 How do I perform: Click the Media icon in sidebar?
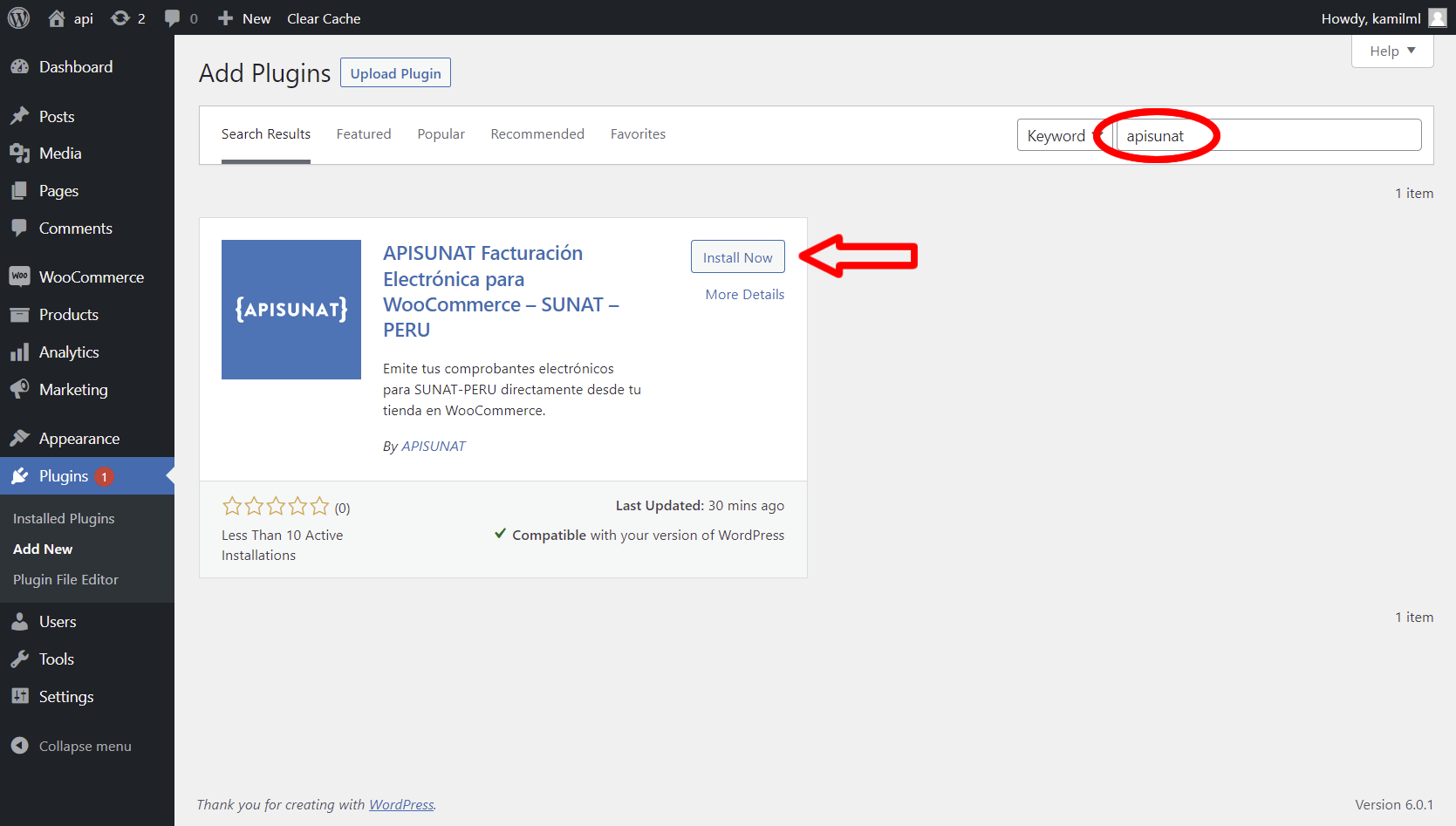tap(19, 154)
